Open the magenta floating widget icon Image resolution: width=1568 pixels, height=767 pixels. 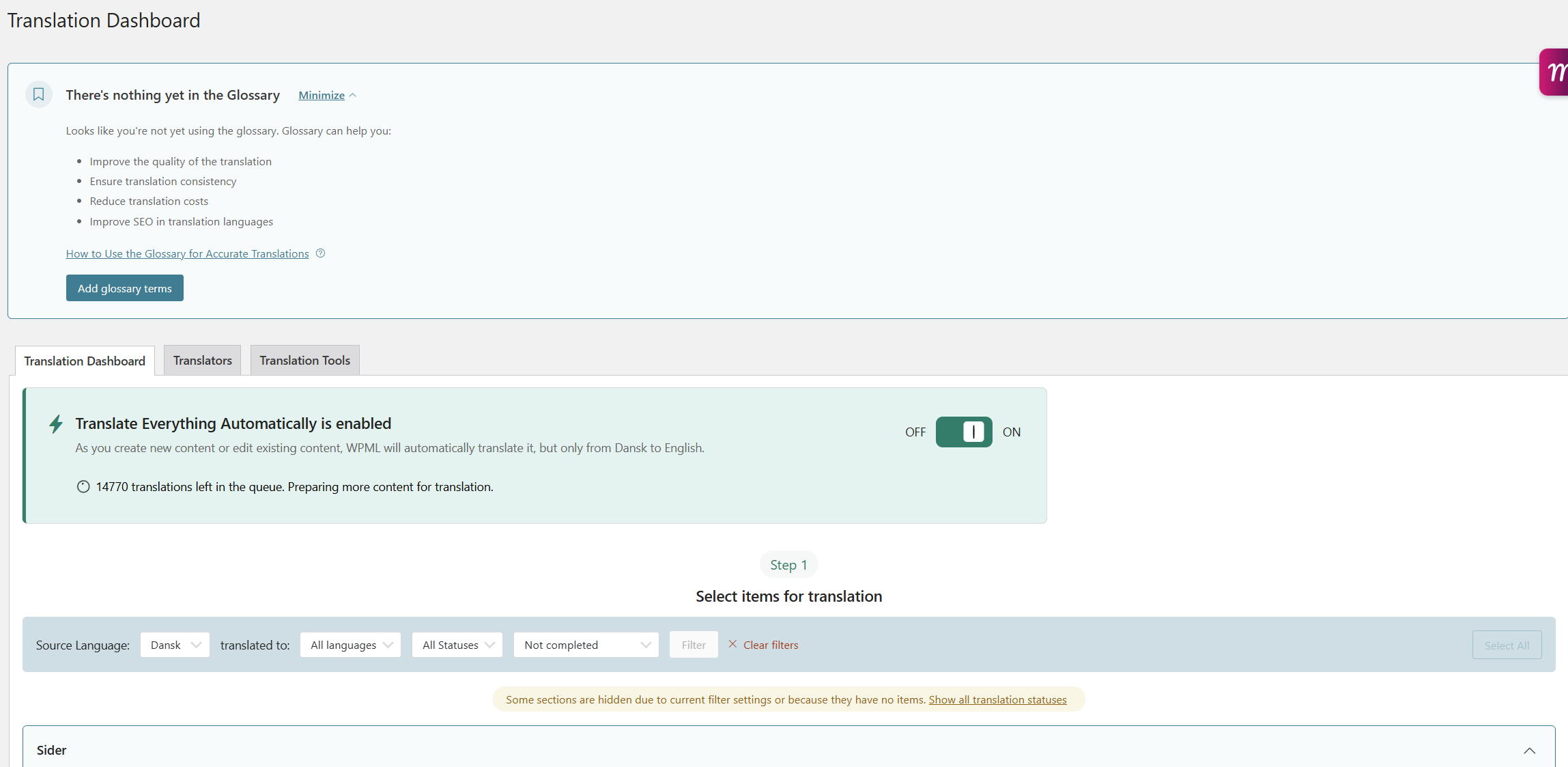(1554, 72)
